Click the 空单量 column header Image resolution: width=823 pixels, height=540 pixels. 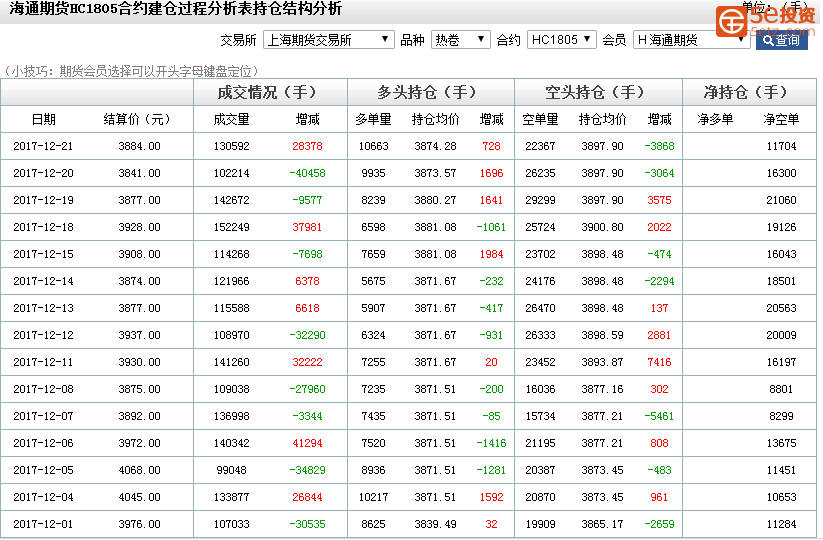click(x=540, y=120)
